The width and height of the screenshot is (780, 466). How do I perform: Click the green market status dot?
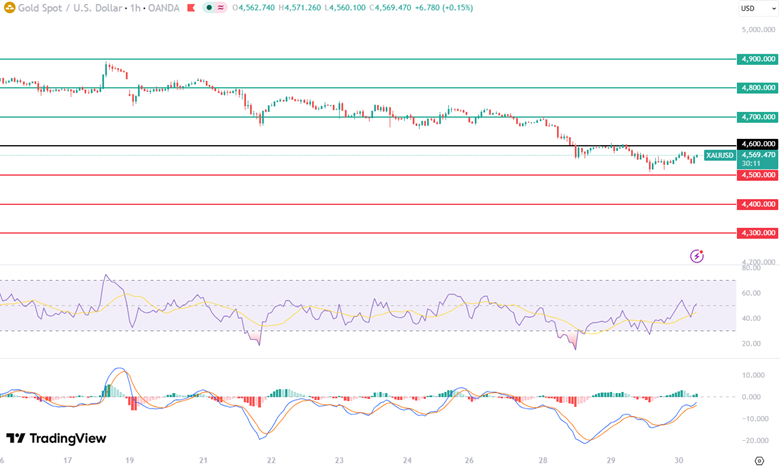(x=209, y=8)
